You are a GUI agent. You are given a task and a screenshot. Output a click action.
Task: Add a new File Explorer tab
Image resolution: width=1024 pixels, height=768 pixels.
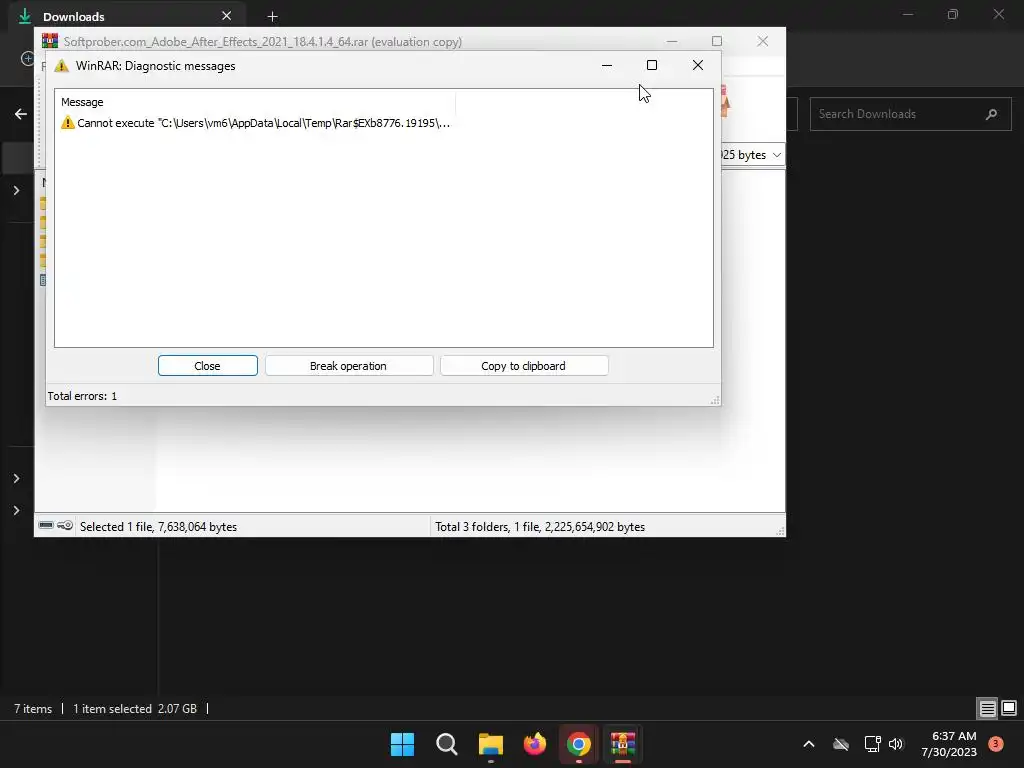272,16
